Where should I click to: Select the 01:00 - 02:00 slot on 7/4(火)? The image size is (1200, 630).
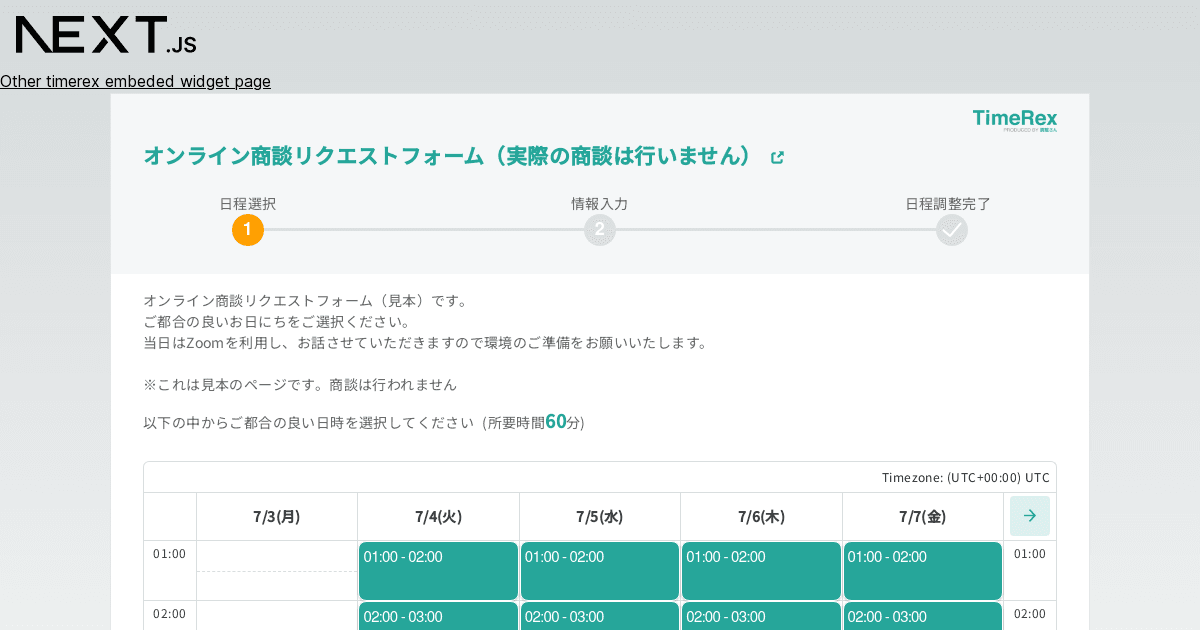438,570
